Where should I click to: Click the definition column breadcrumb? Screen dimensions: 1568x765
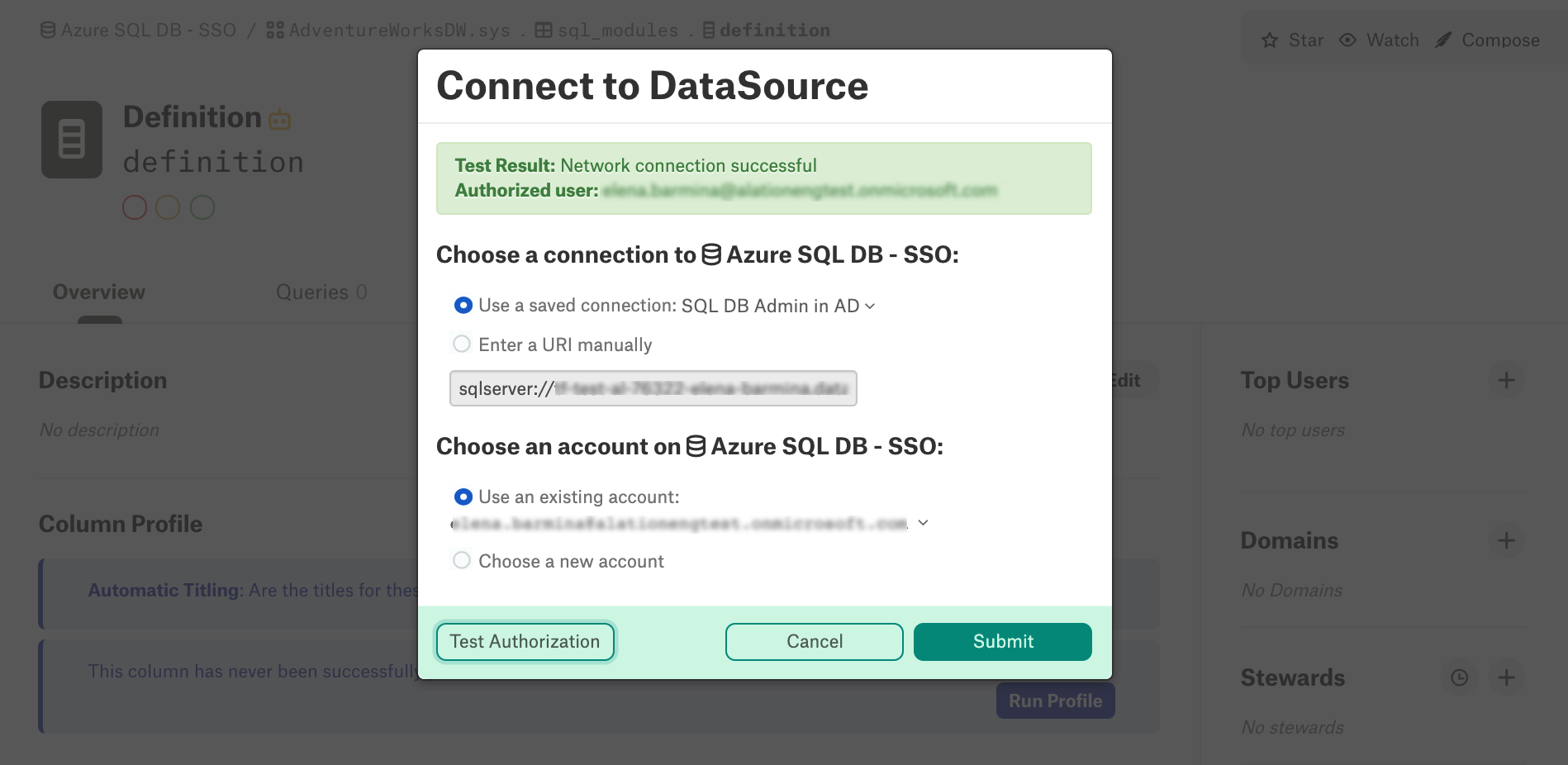pyautogui.click(x=767, y=31)
